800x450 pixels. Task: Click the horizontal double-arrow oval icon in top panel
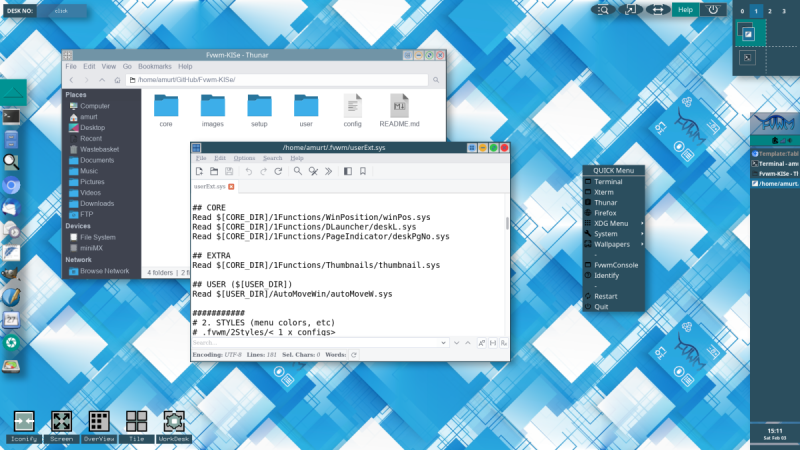[658, 10]
